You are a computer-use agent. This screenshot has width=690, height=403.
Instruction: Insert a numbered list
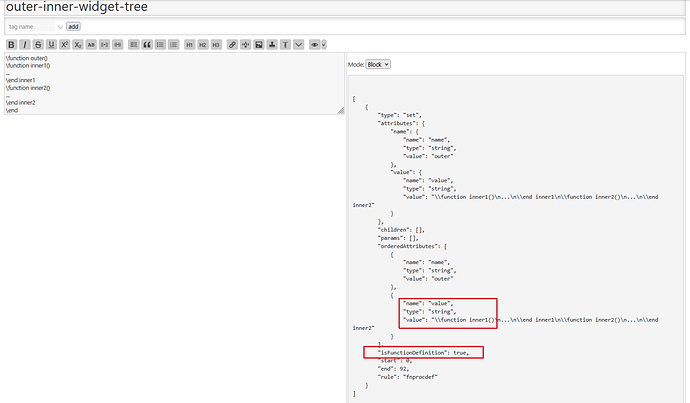click(173, 45)
